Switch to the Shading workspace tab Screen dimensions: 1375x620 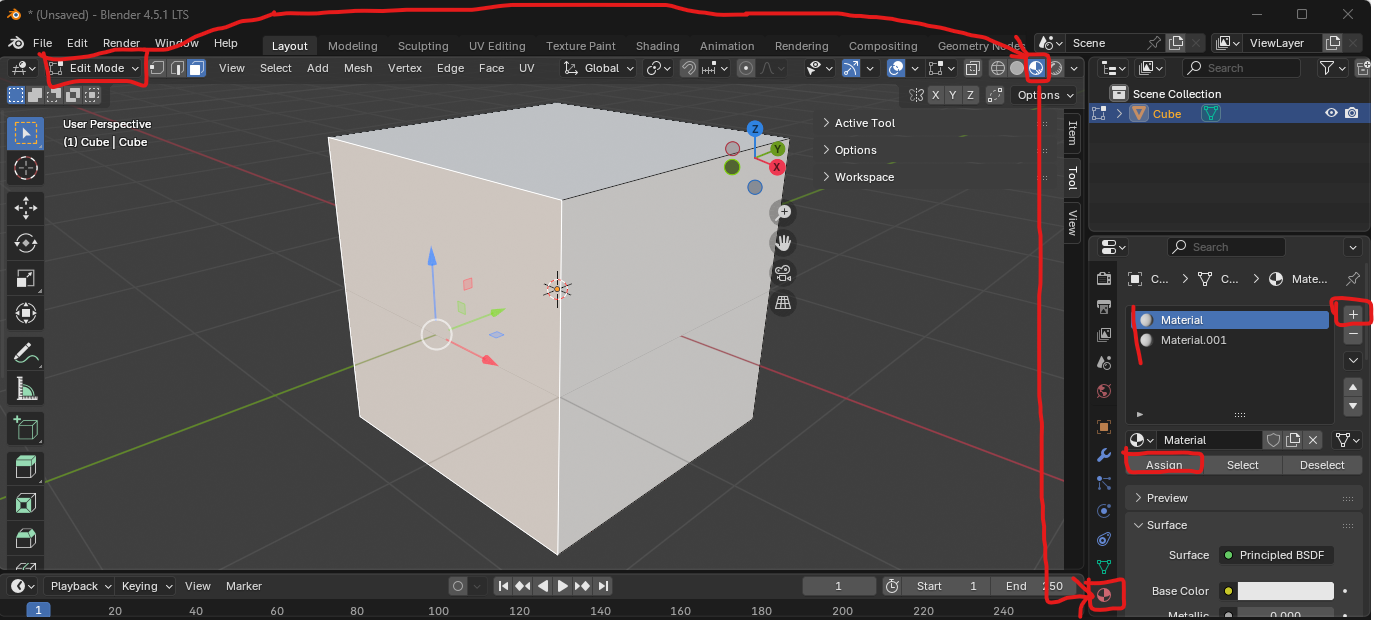[x=657, y=46]
